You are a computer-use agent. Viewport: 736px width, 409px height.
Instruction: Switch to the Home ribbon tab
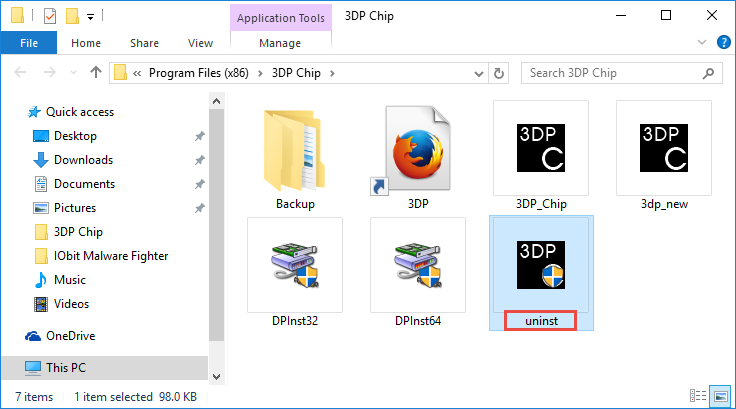[86, 43]
